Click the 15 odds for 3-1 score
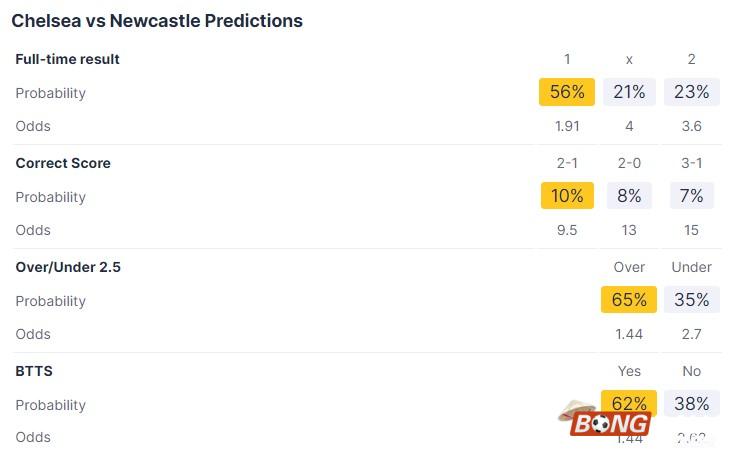This screenshot has height=455, width=733. pyautogui.click(x=691, y=230)
